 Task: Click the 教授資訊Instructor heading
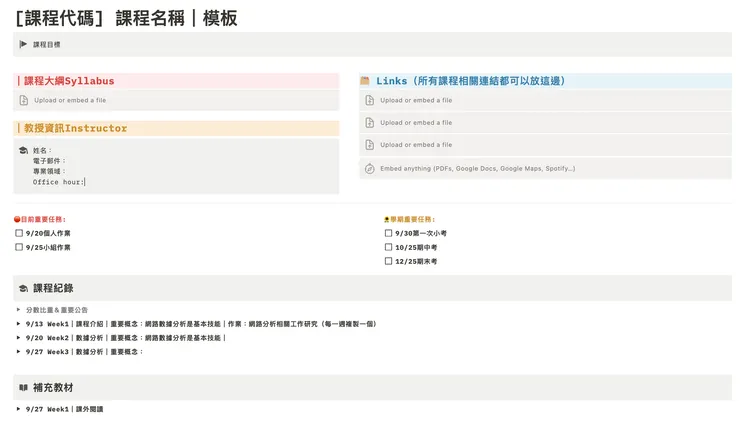click(x=76, y=128)
